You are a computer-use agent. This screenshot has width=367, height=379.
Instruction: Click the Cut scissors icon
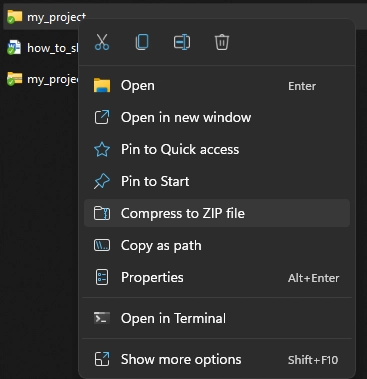click(102, 42)
